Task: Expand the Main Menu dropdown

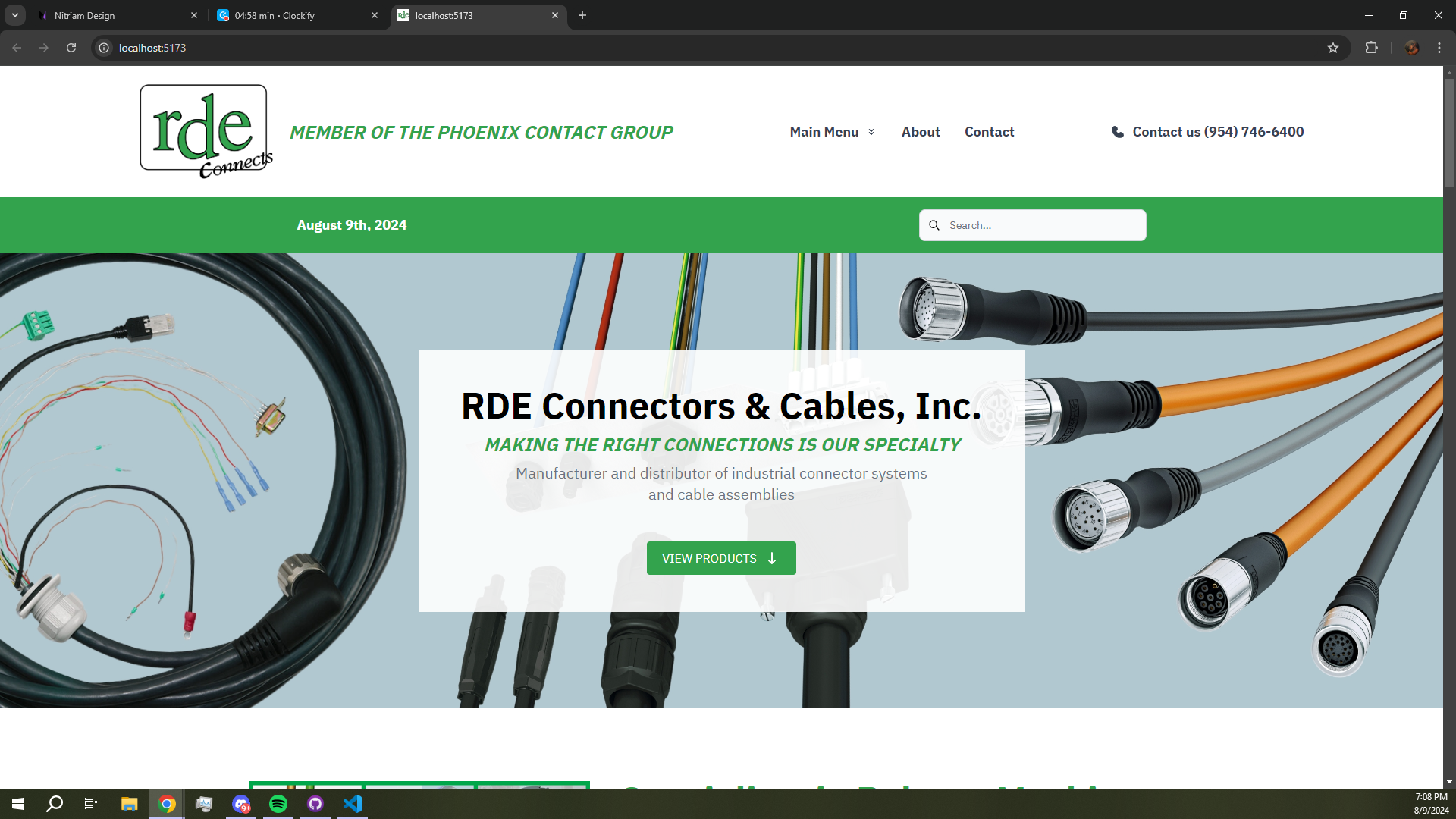Action: pos(832,132)
